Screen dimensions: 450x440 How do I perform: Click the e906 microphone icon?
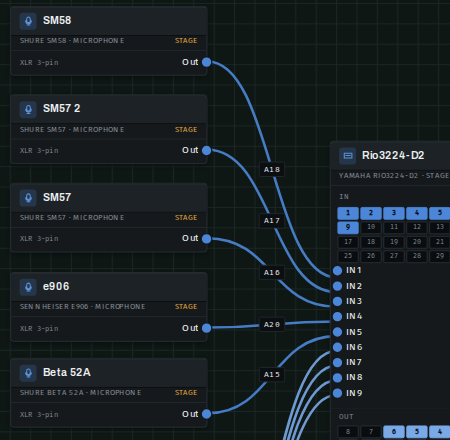[28, 287]
